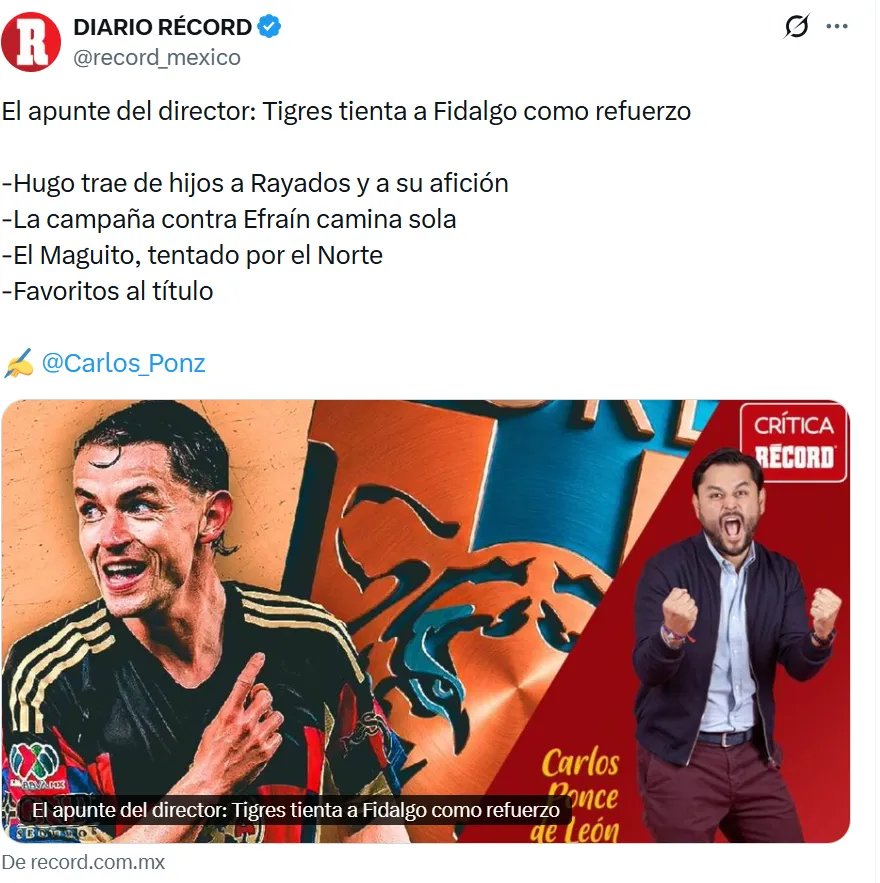Click the Liga MX patch on sleeve
Image resolution: width=880 pixels, height=883 pixels.
pos(35,768)
